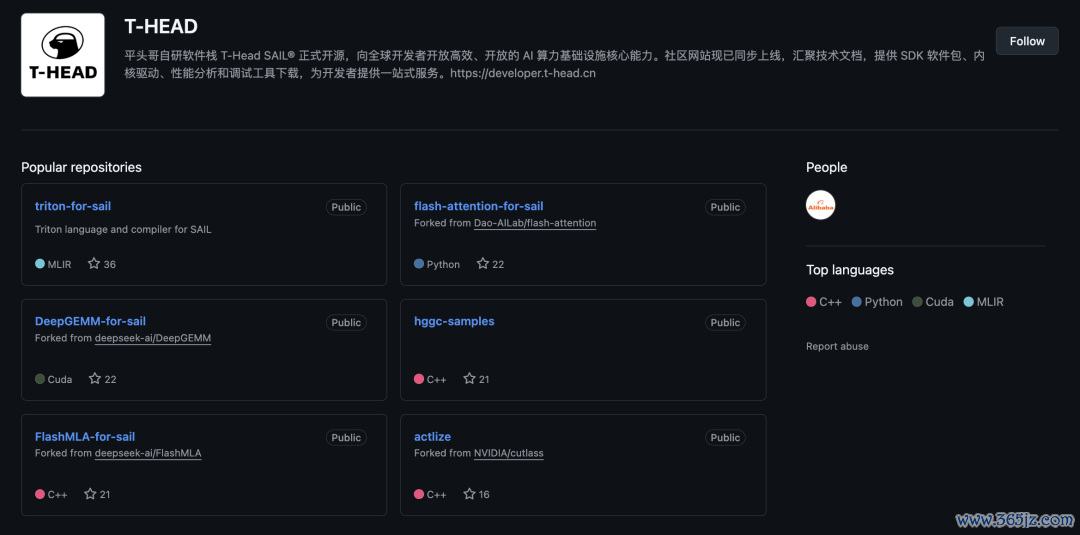Click the Public badge on actlize
This screenshot has height=535, width=1080.
(725, 437)
